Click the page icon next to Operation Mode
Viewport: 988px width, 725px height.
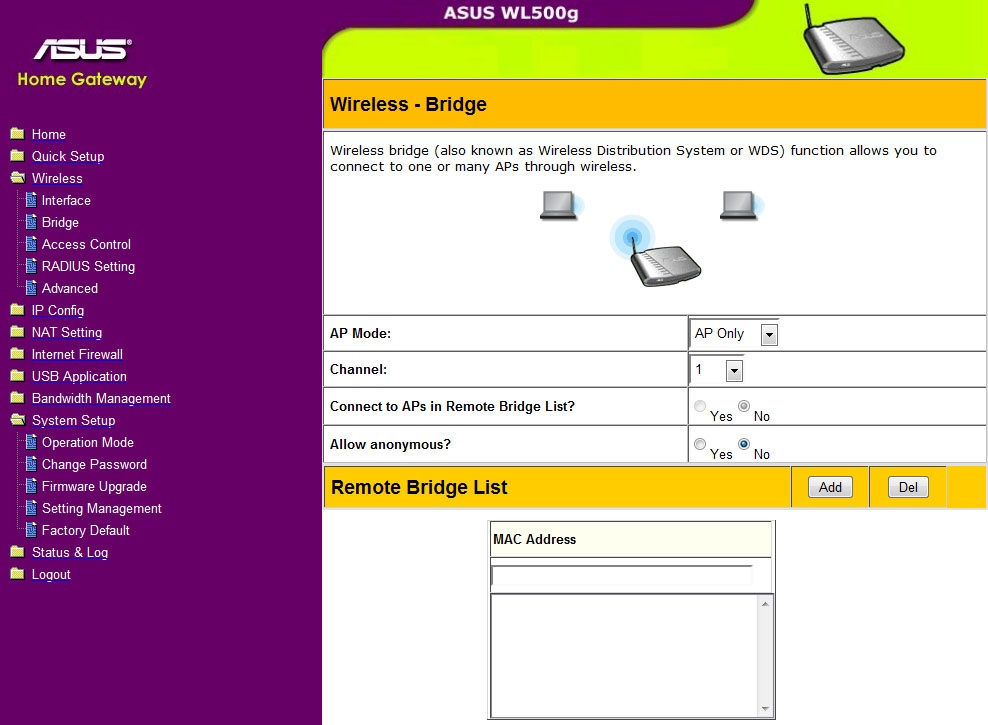(31, 442)
